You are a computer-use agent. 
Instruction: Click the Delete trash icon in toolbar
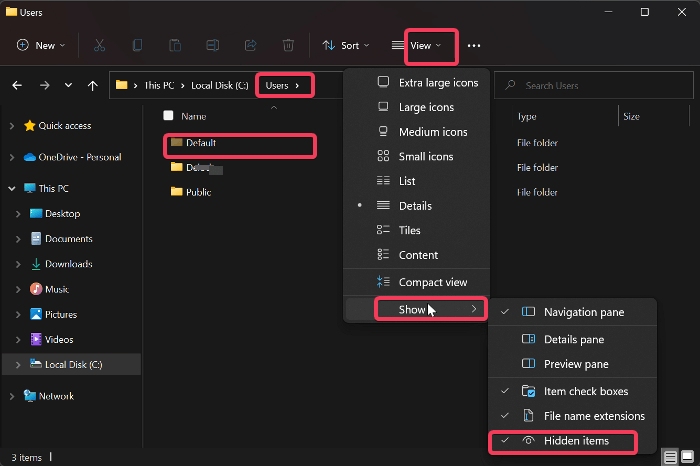pos(288,45)
